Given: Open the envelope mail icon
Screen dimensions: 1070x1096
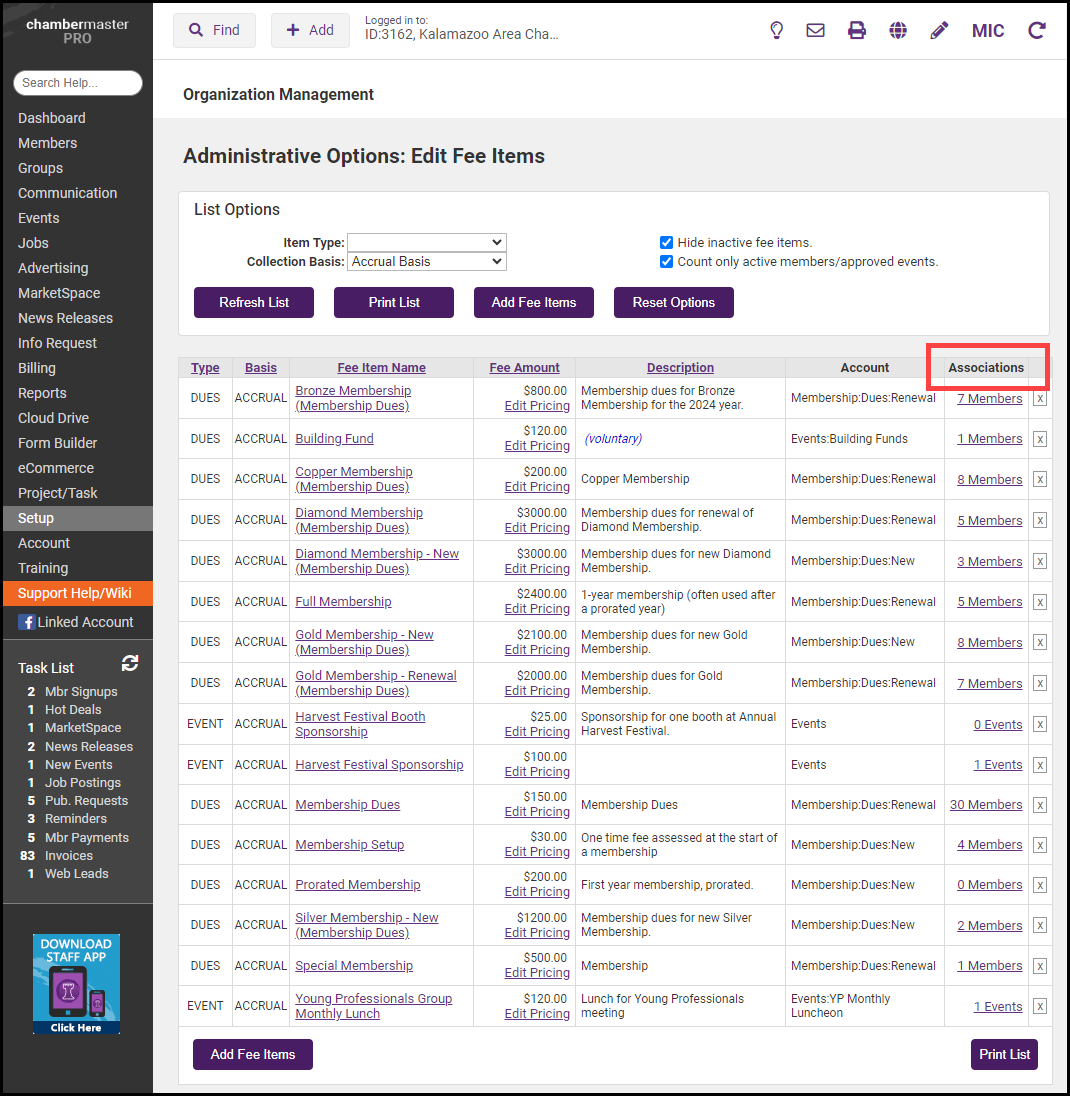Looking at the screenshot, I should coord(816,30).
